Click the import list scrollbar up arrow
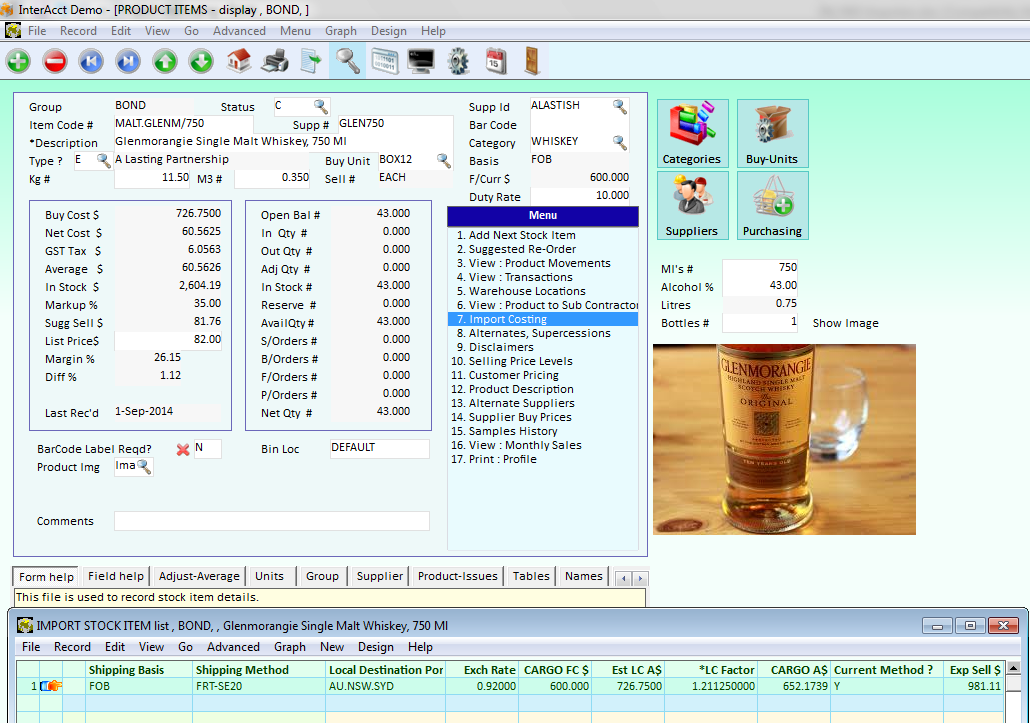1030x723 pixels. 1013,668
